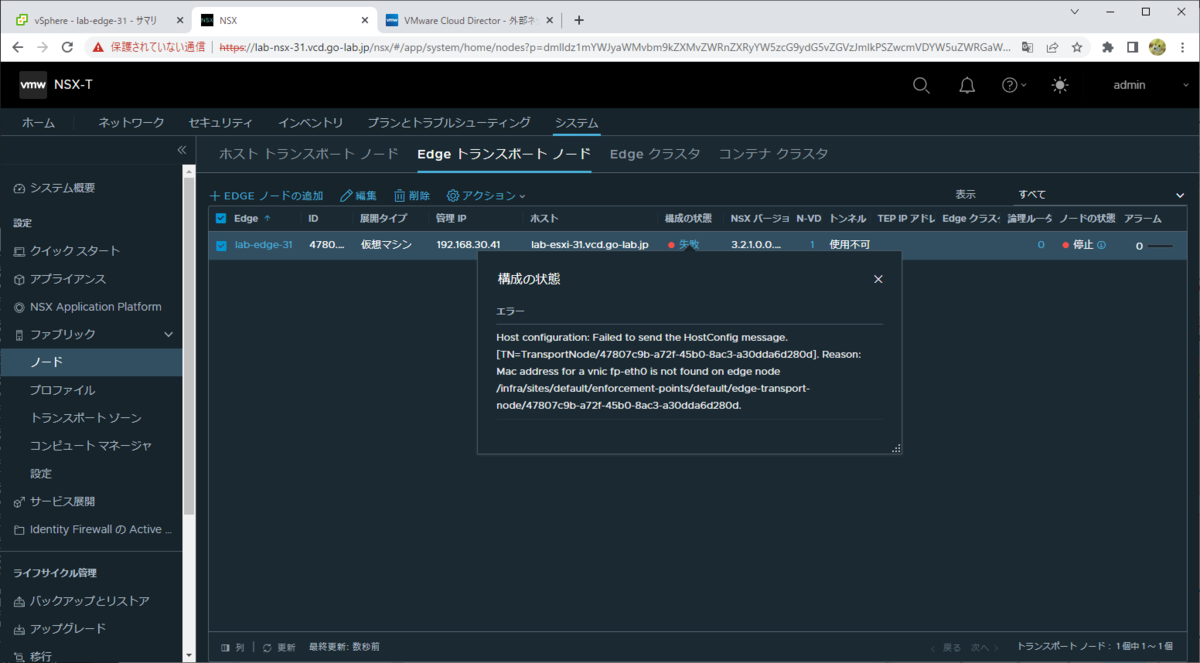
Task: Click the refresh icon in table footer
Action: coord(267,648)
